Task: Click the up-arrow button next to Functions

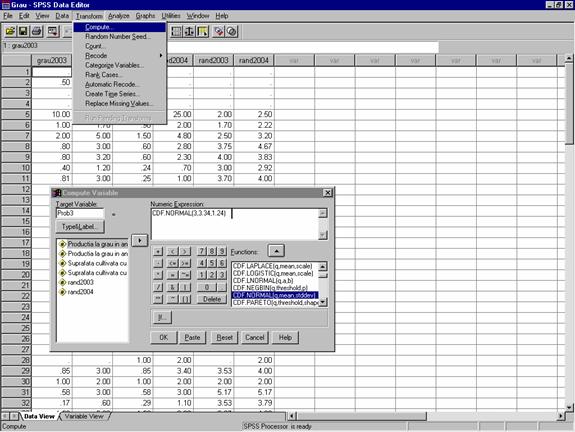Action: tap(276, 251)
